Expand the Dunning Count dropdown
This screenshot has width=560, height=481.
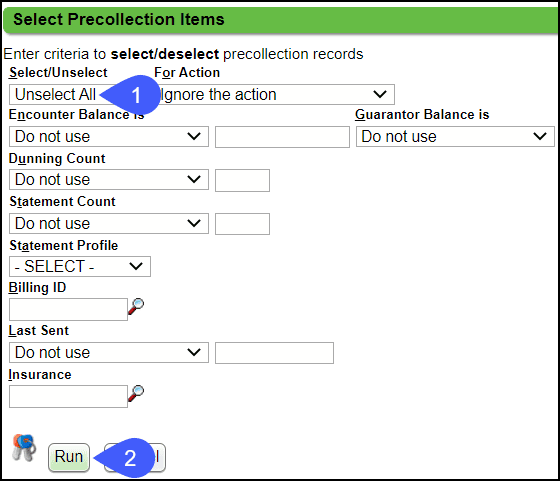(x=109, y=180)
